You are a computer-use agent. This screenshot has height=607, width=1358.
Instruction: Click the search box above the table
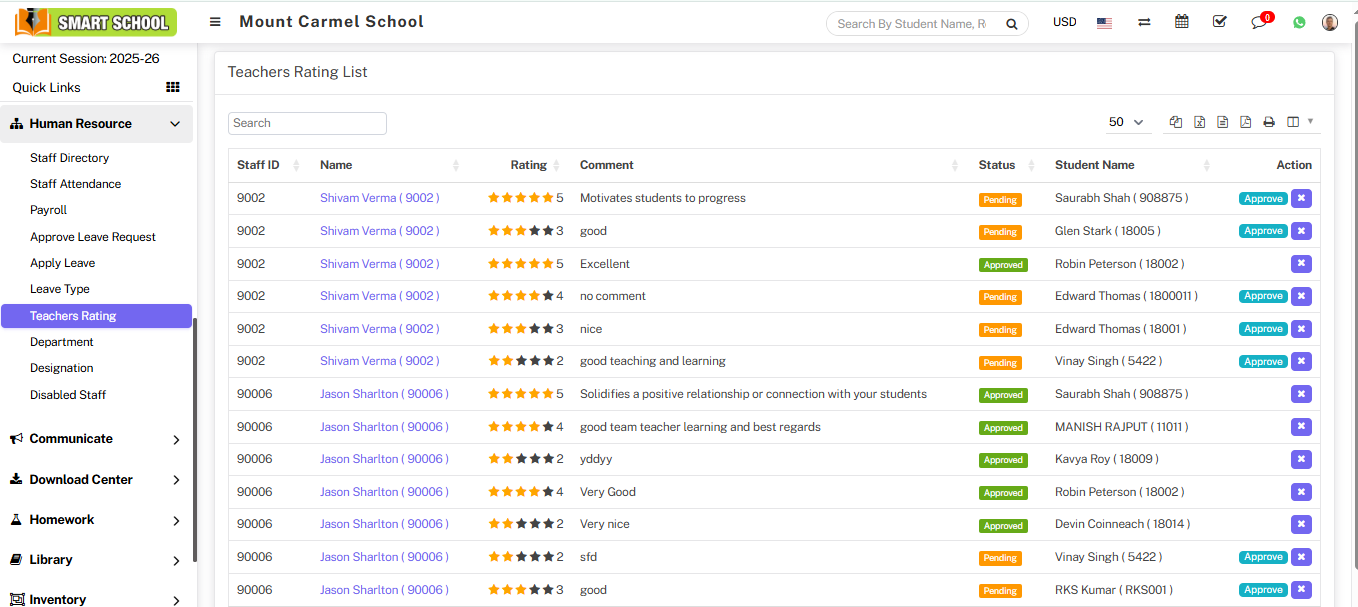pos(306,122)
